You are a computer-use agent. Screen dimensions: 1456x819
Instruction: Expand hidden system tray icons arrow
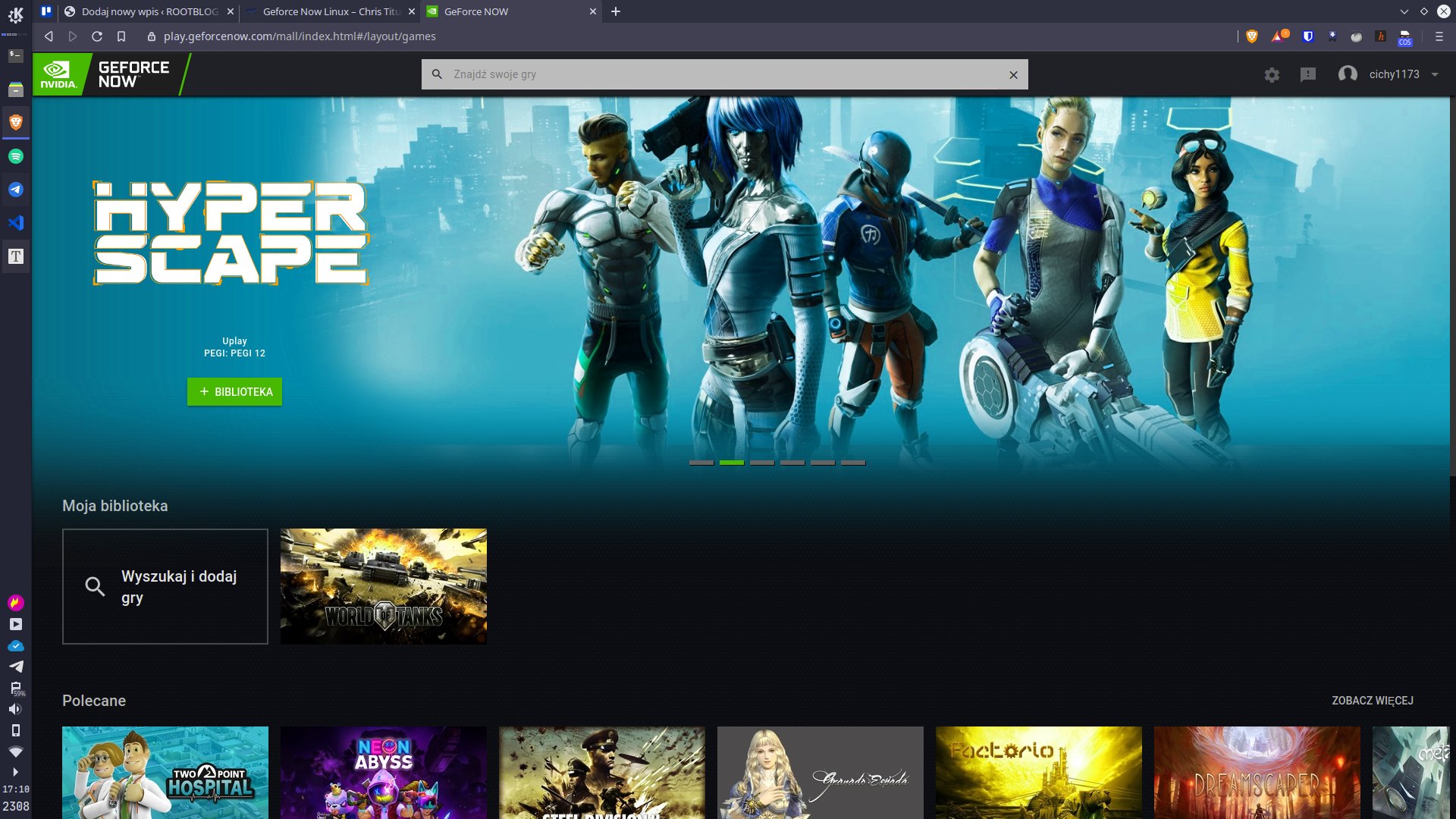16,772
